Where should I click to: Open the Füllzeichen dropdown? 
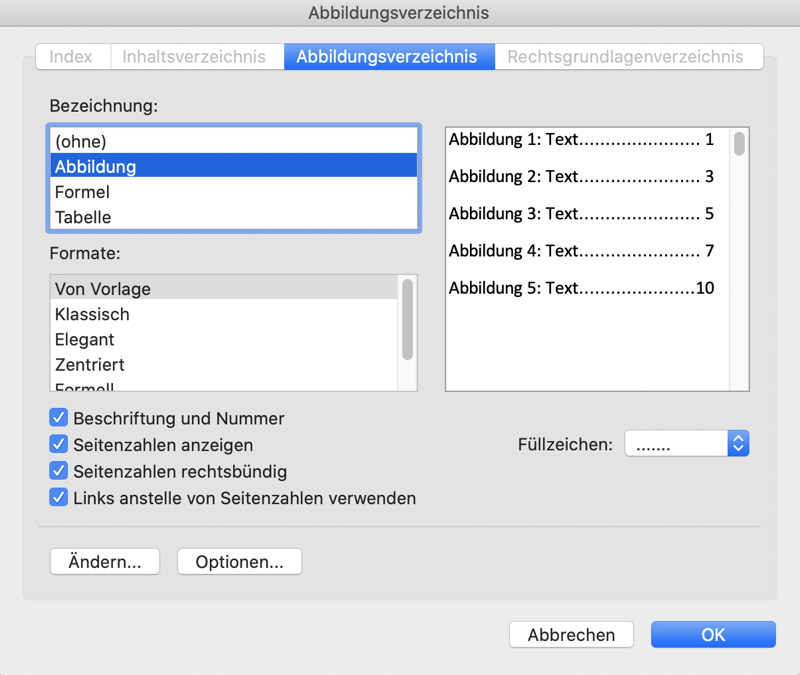tap(687, 444)
